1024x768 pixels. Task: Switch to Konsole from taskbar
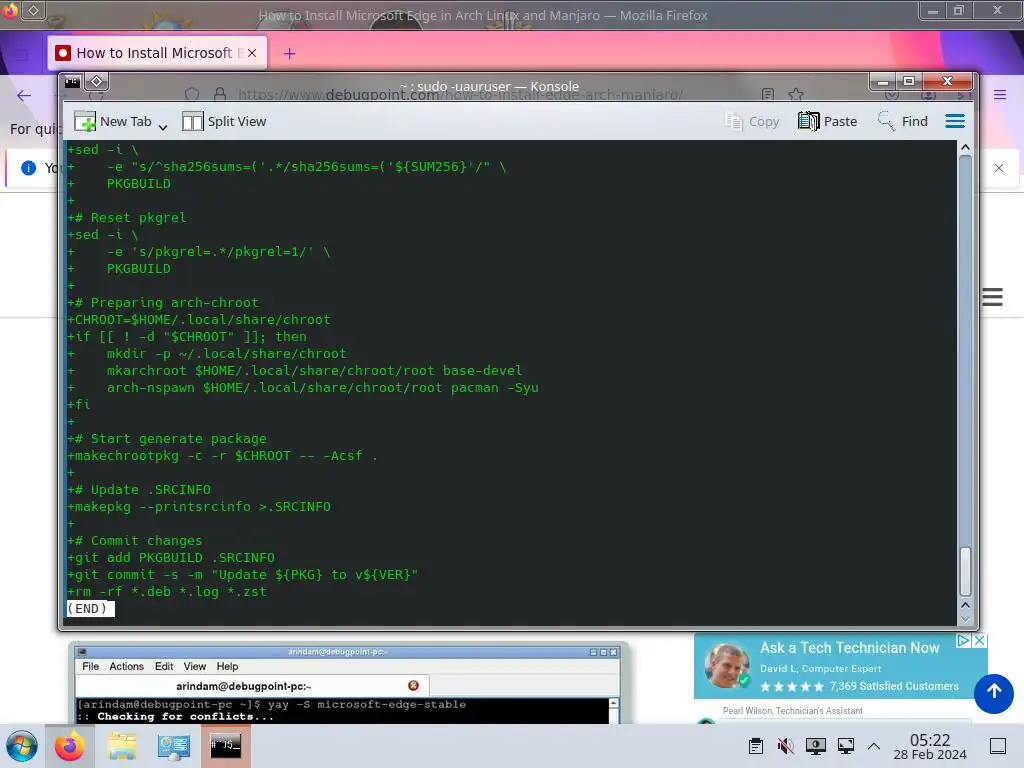pos(225,746)
